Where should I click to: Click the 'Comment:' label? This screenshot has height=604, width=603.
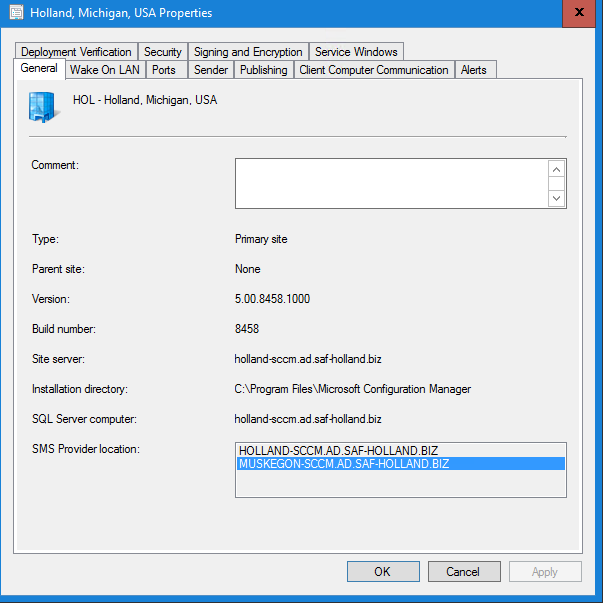click(55, 165)
